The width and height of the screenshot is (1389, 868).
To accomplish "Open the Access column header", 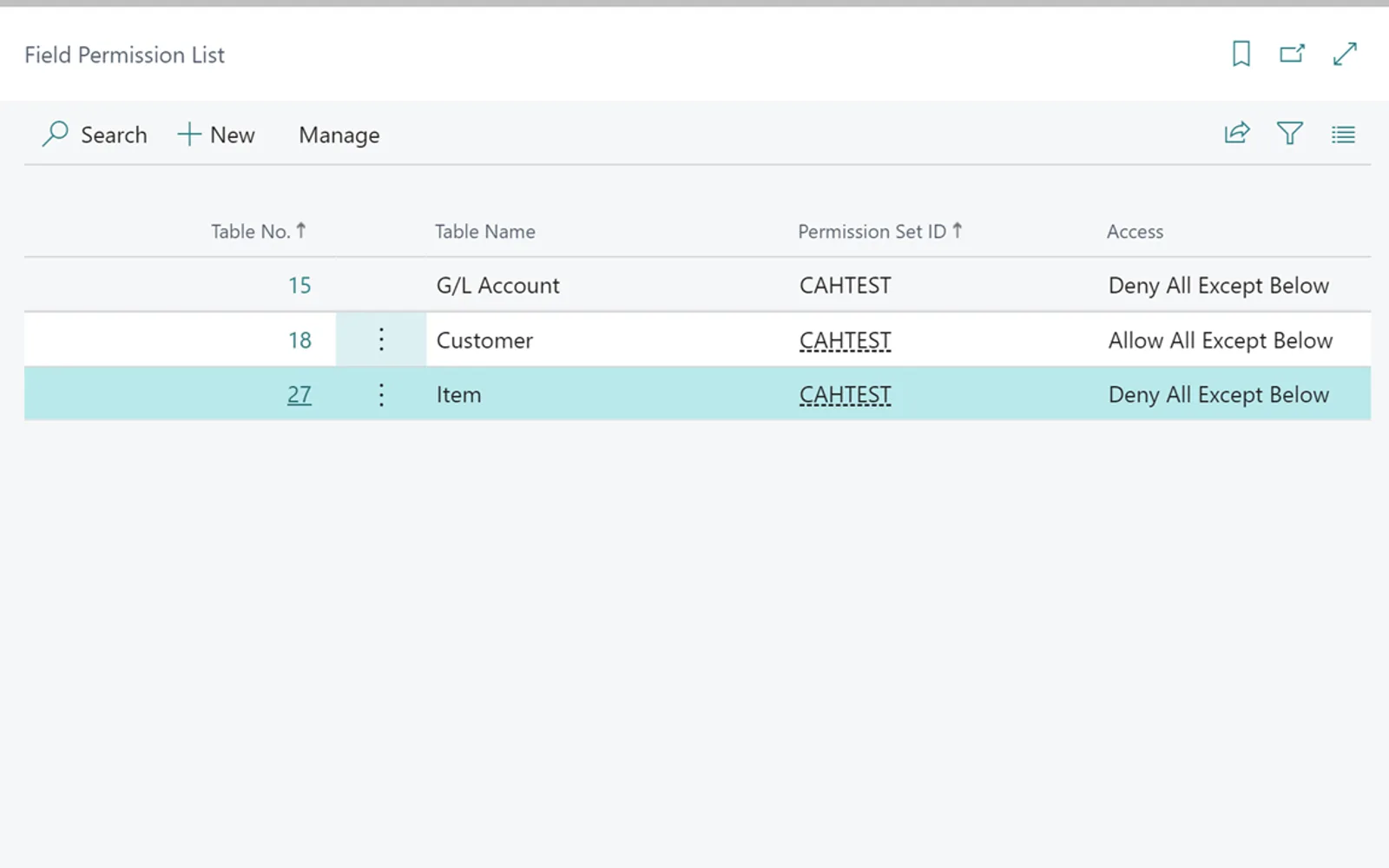I will pyautogui.click(x=1135, y=232).
